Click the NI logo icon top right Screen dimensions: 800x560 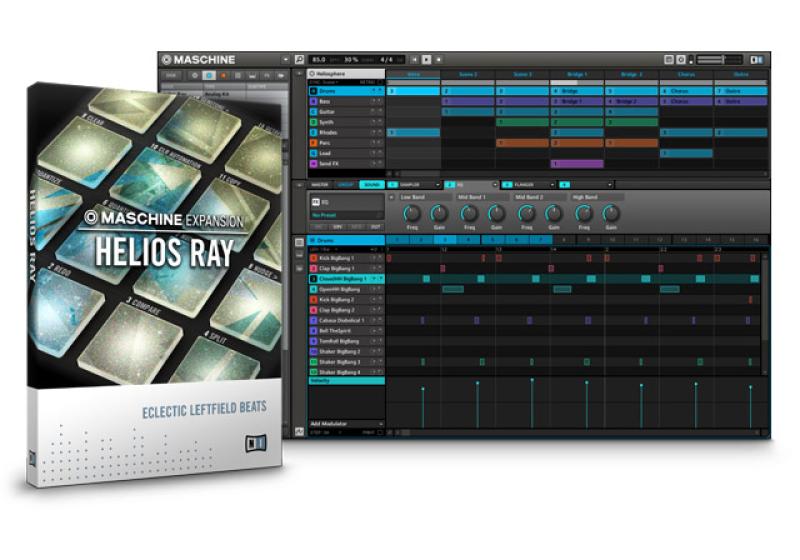(x=757, y=60)
